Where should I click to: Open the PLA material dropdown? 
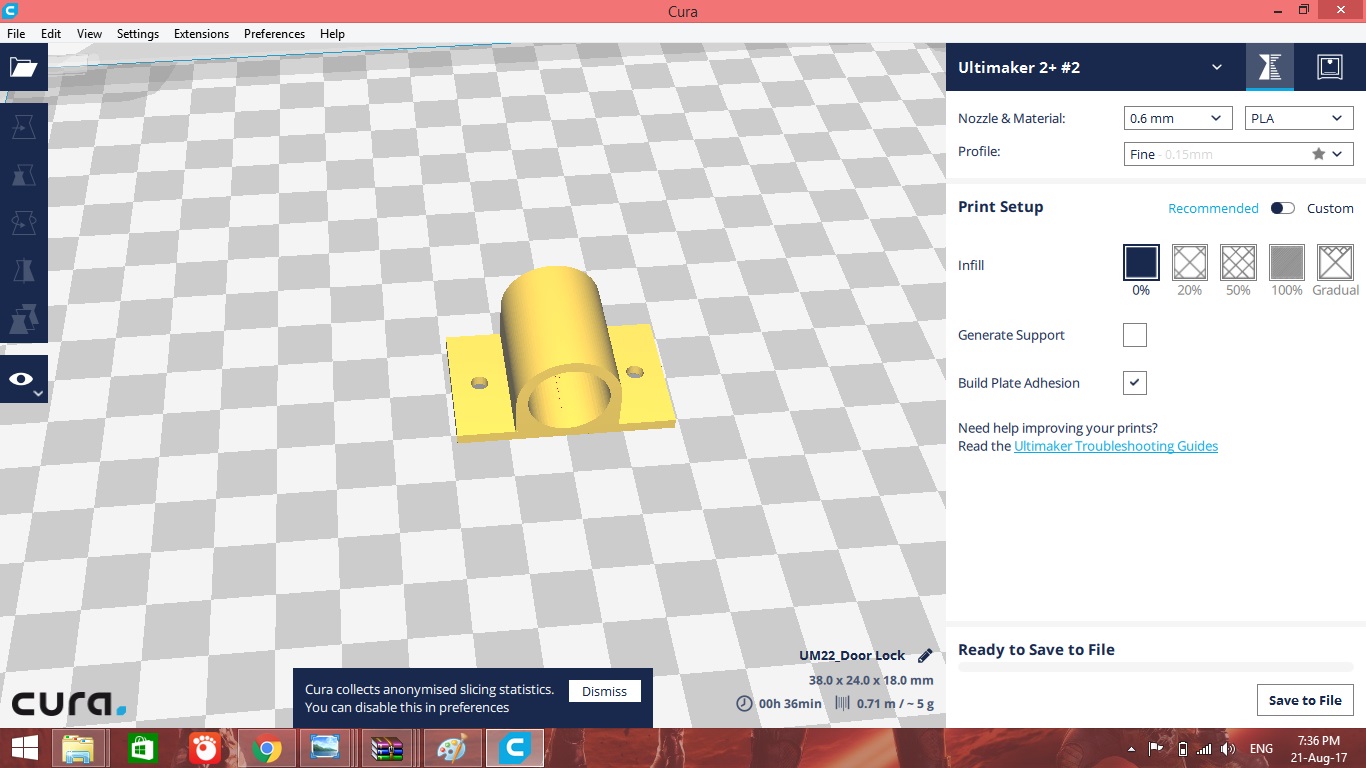pos(1299,118)
